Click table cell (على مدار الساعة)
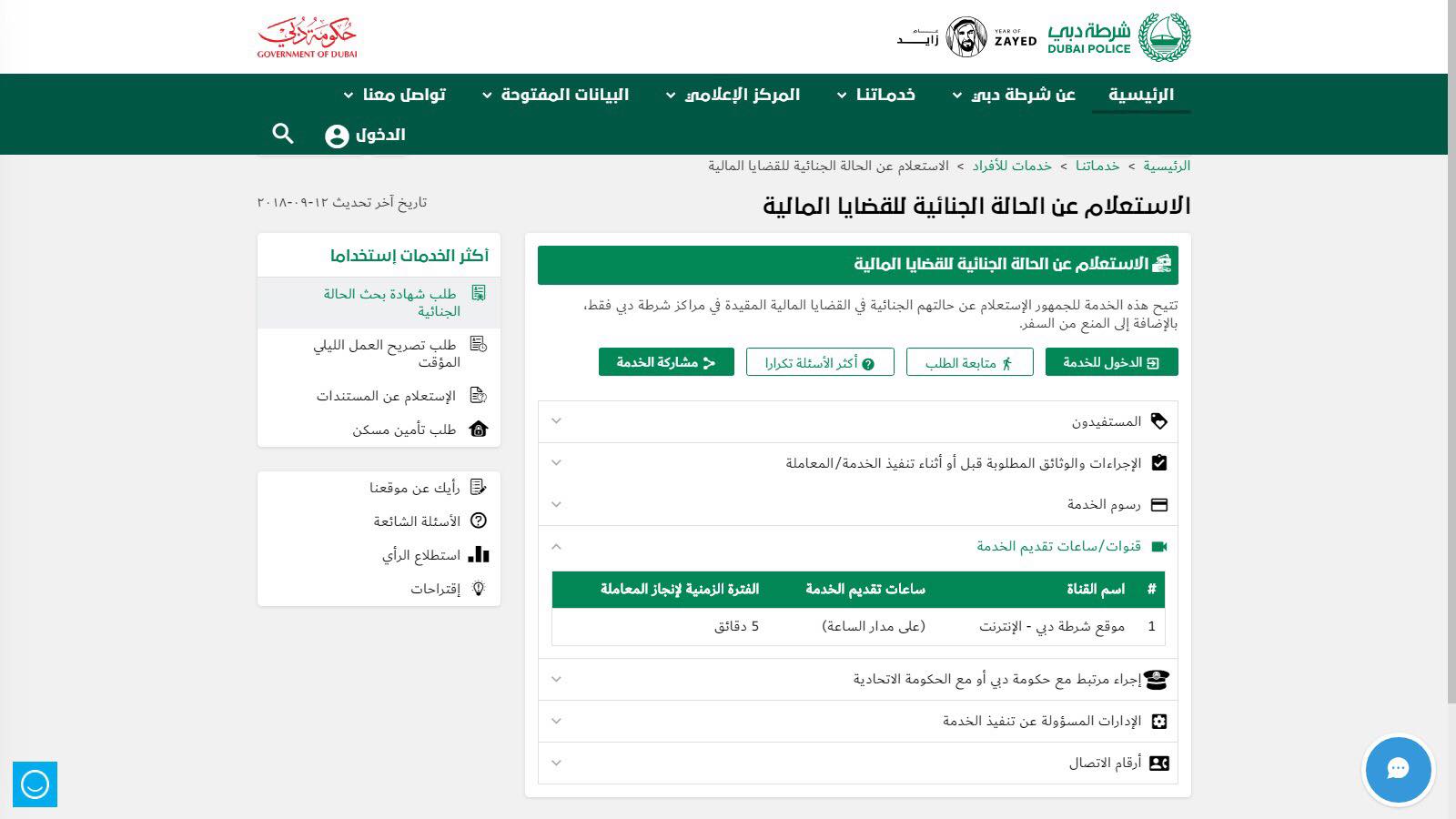This screenshot has width=1456, height=819. pos(874,626)
